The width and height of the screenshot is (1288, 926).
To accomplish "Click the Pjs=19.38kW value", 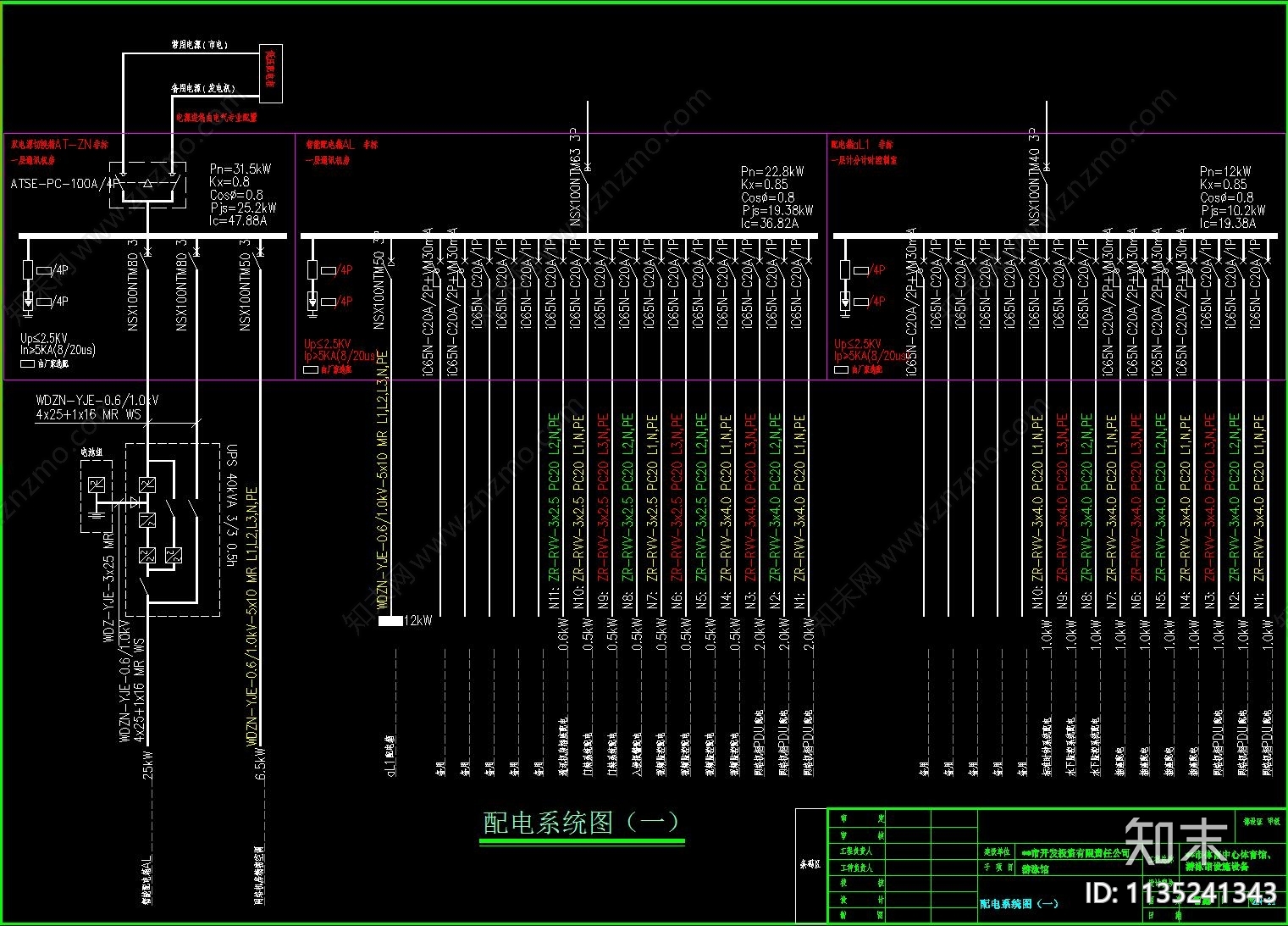I will point(777,210).
